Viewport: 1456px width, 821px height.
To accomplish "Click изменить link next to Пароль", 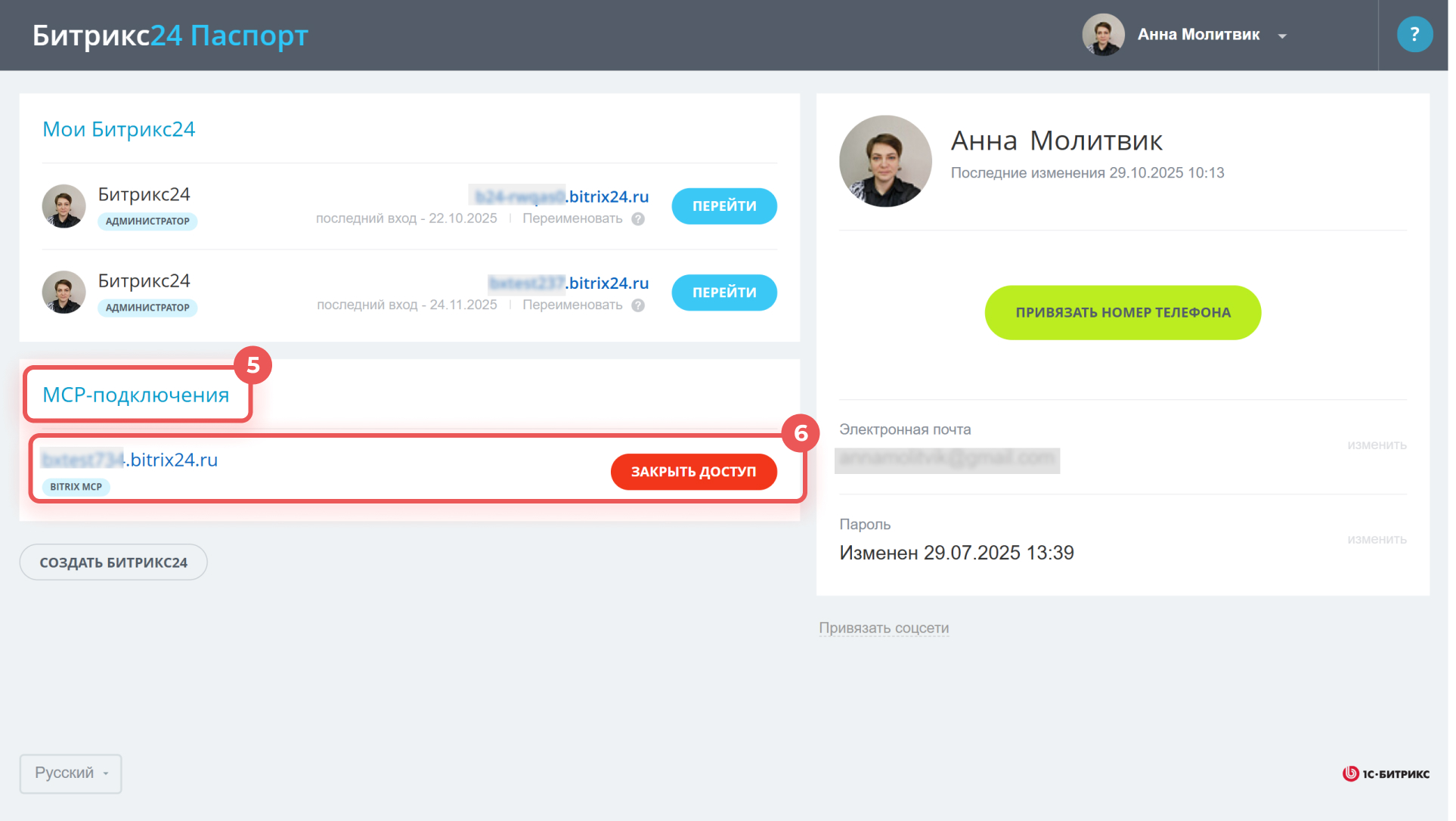I will (1376, 540).
